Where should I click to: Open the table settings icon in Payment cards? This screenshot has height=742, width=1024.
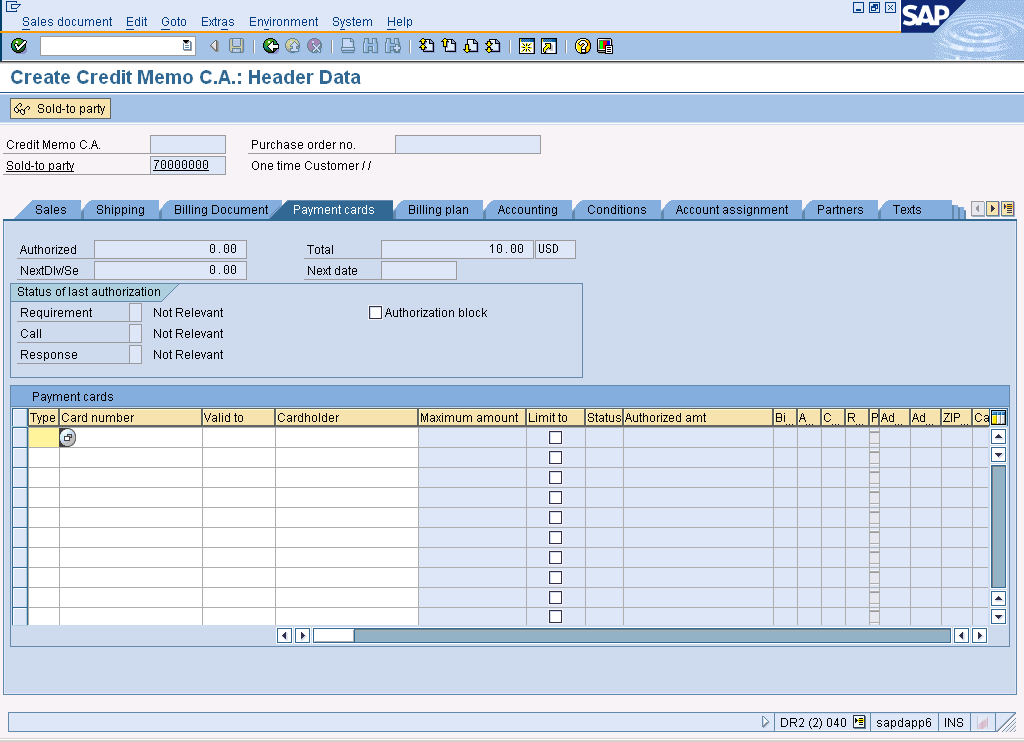click(x=999, y=417)
